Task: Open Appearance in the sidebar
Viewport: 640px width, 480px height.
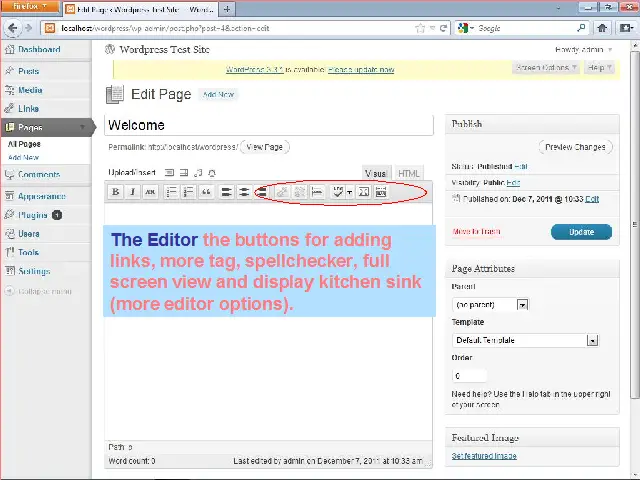Action: 42,196
